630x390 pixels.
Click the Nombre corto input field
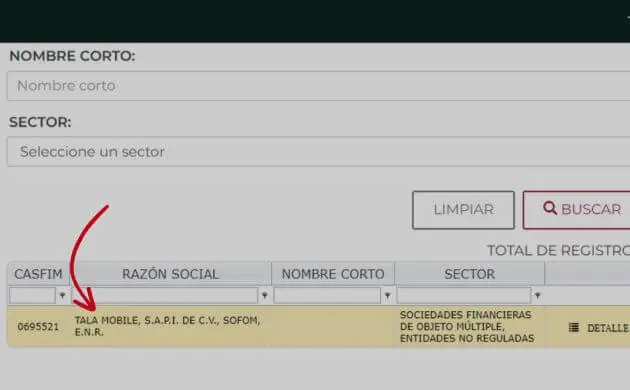click(319, 86)
